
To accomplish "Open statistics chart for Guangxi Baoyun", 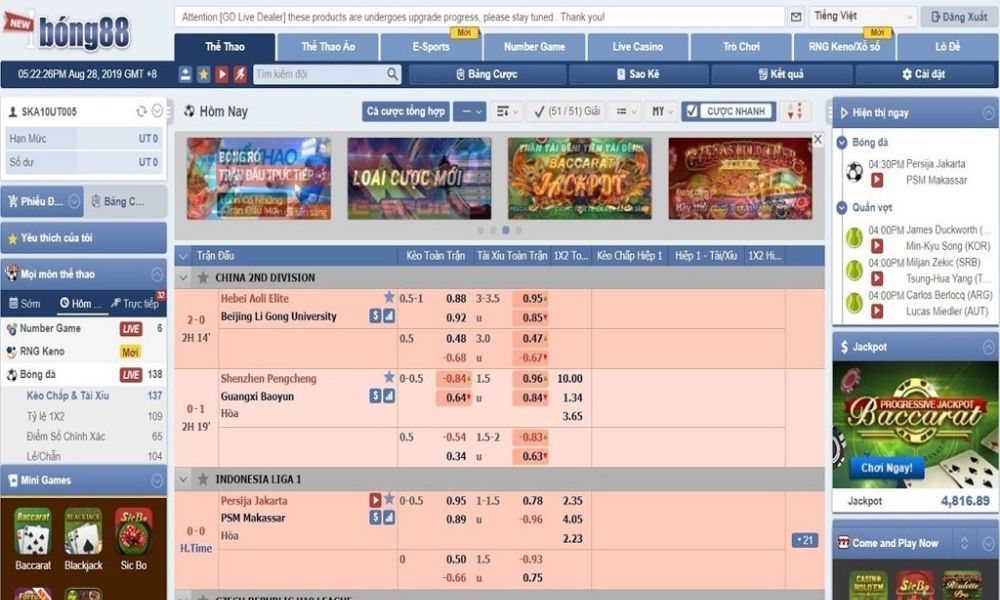I will point(388,396).
